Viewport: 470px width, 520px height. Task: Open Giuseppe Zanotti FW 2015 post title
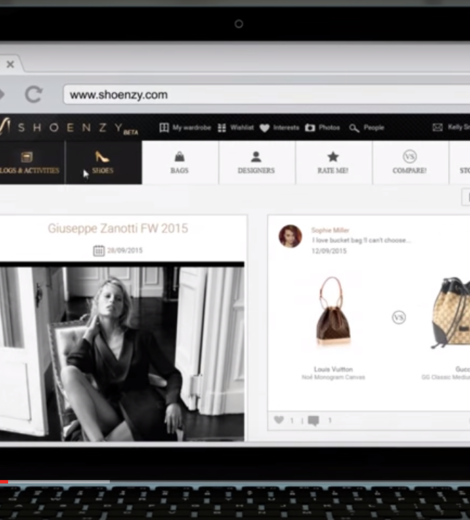point(118,229)
